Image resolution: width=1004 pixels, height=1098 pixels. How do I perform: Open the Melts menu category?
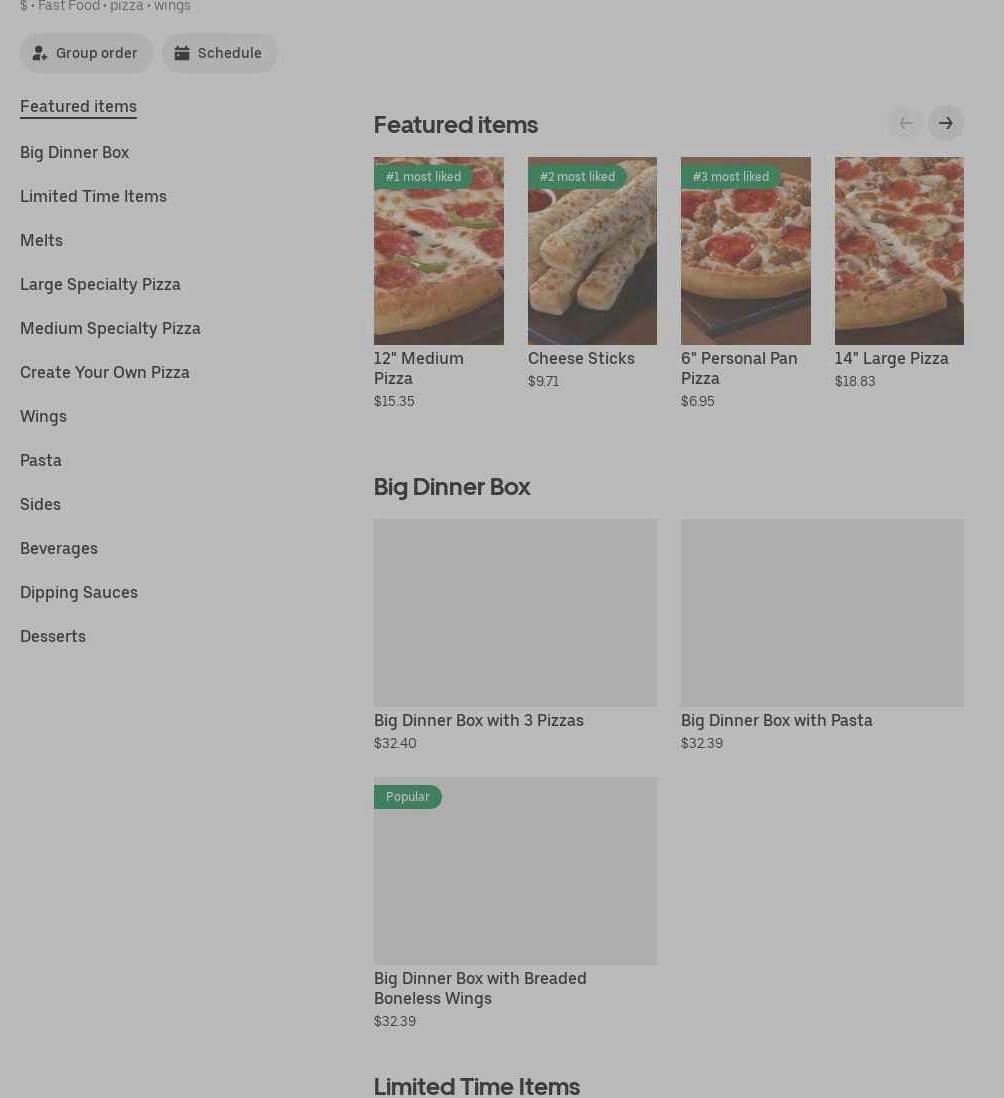pos(41,240)
